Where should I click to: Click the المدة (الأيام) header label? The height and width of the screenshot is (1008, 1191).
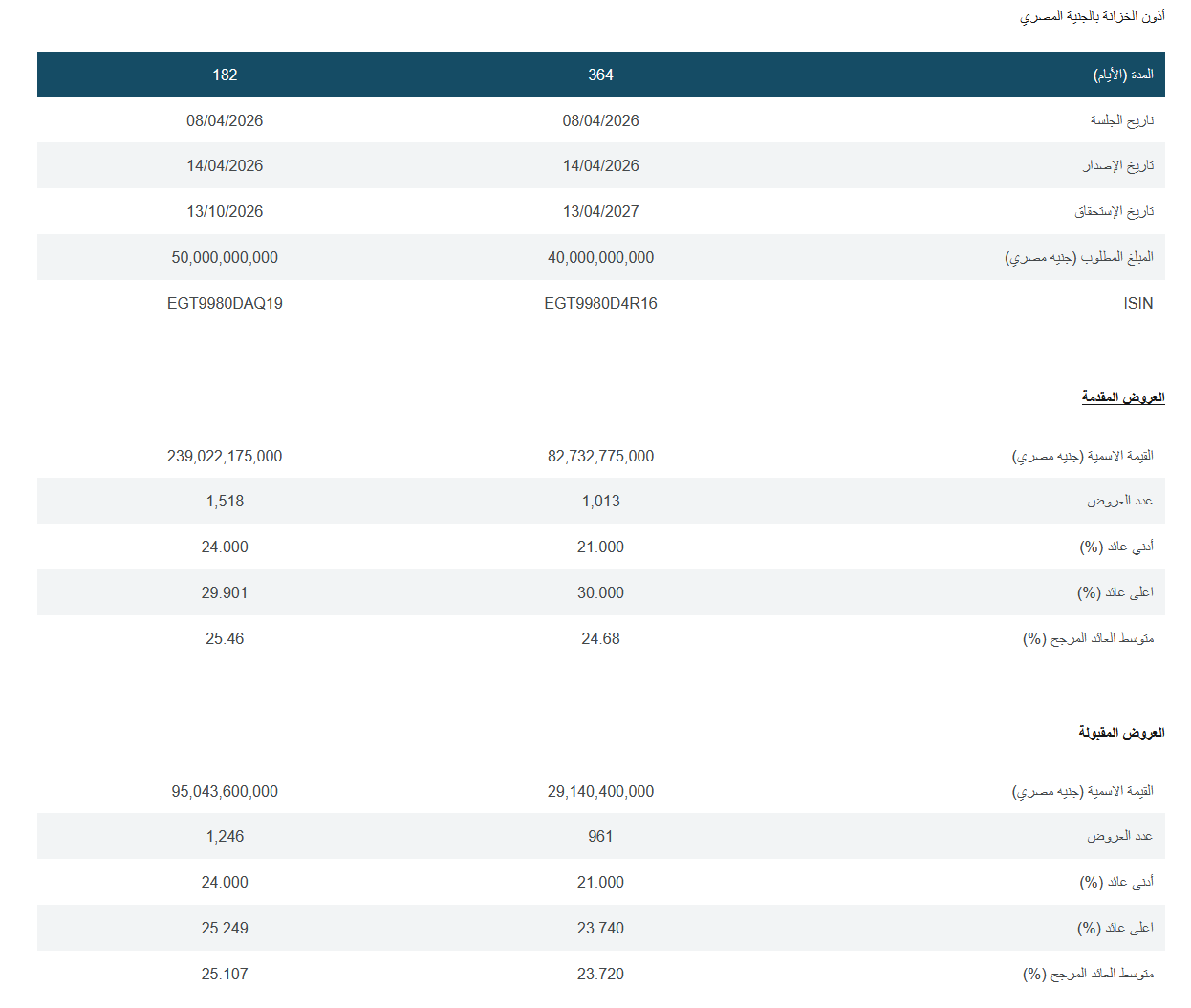1123,75
